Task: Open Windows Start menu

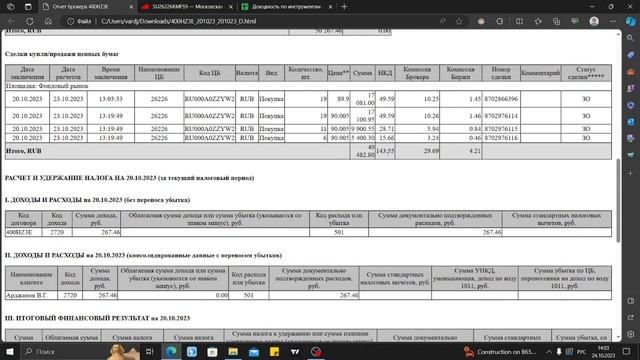Action: (x=10, y=351)
